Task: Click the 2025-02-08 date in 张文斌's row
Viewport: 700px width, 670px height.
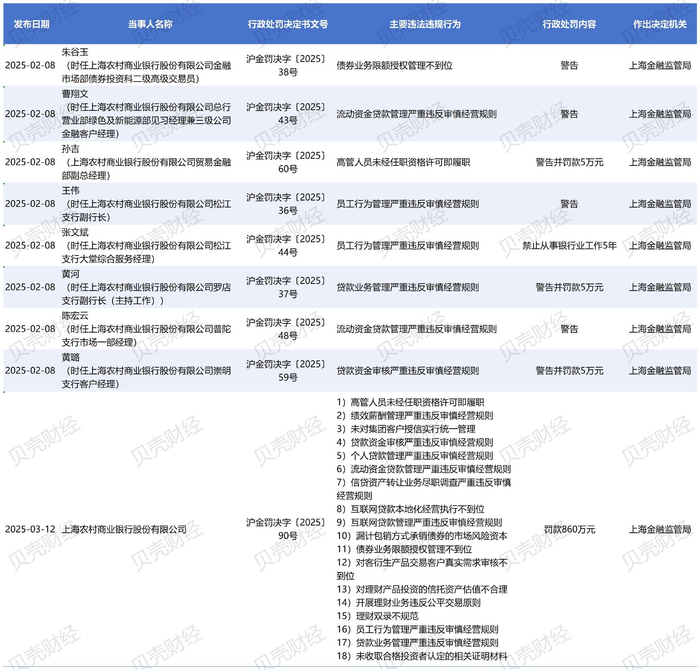Action: [30, 246]
